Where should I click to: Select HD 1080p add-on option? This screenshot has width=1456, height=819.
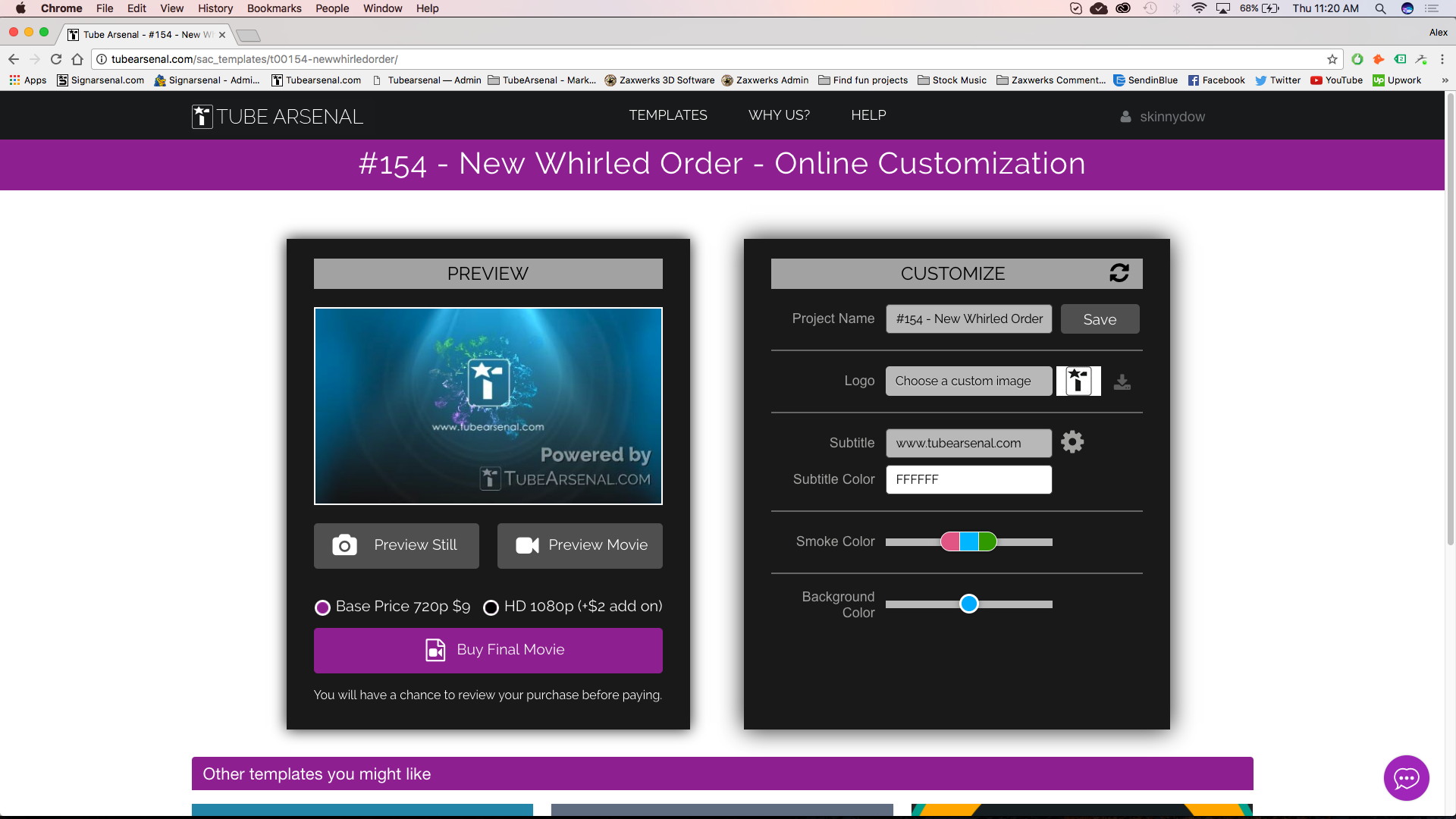(491, 607)
